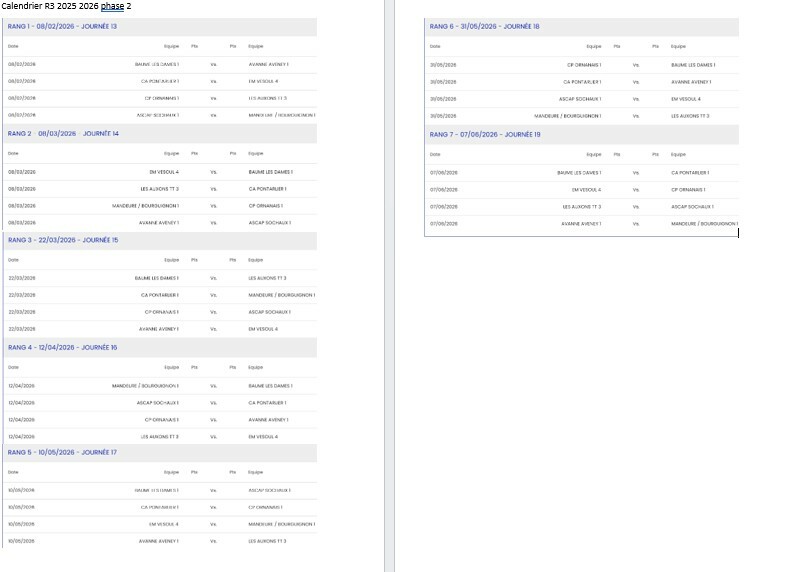Click the Vs. cell in the first Journée 15 row
The width and height of the screenshot is (801, 572).
pyautogui.click(x=214, y=278)
